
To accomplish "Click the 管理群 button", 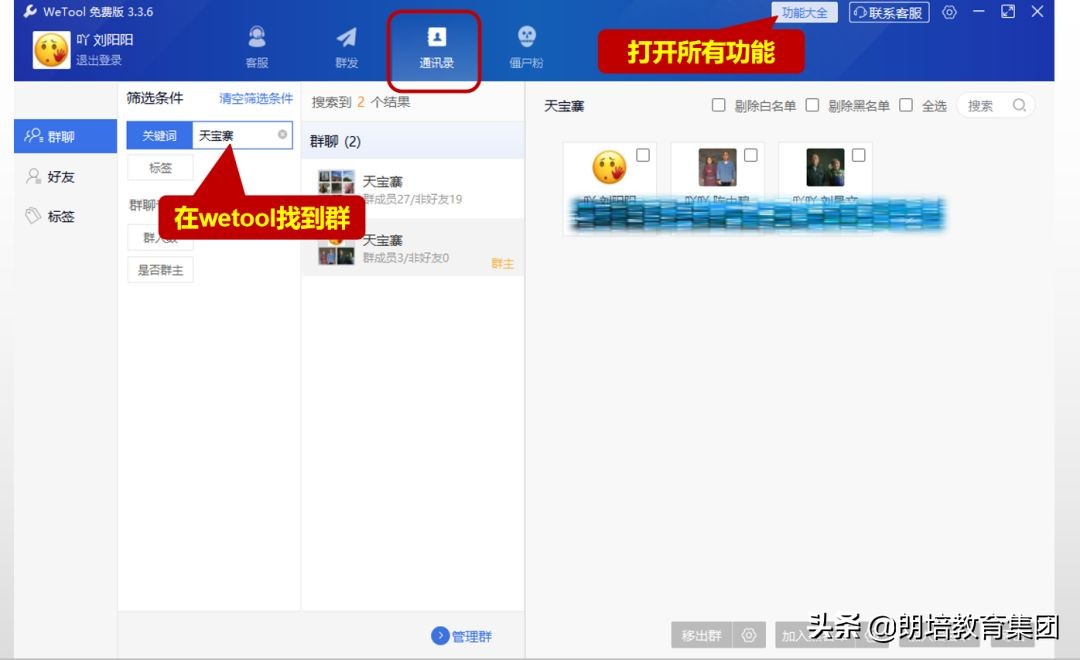I will click(462, 635).
